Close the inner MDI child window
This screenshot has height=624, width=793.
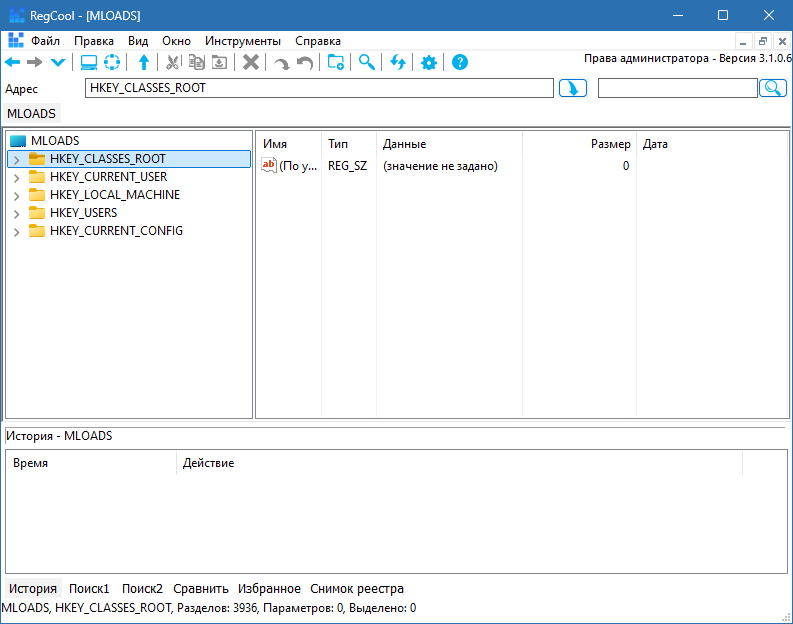pos(782,41)
